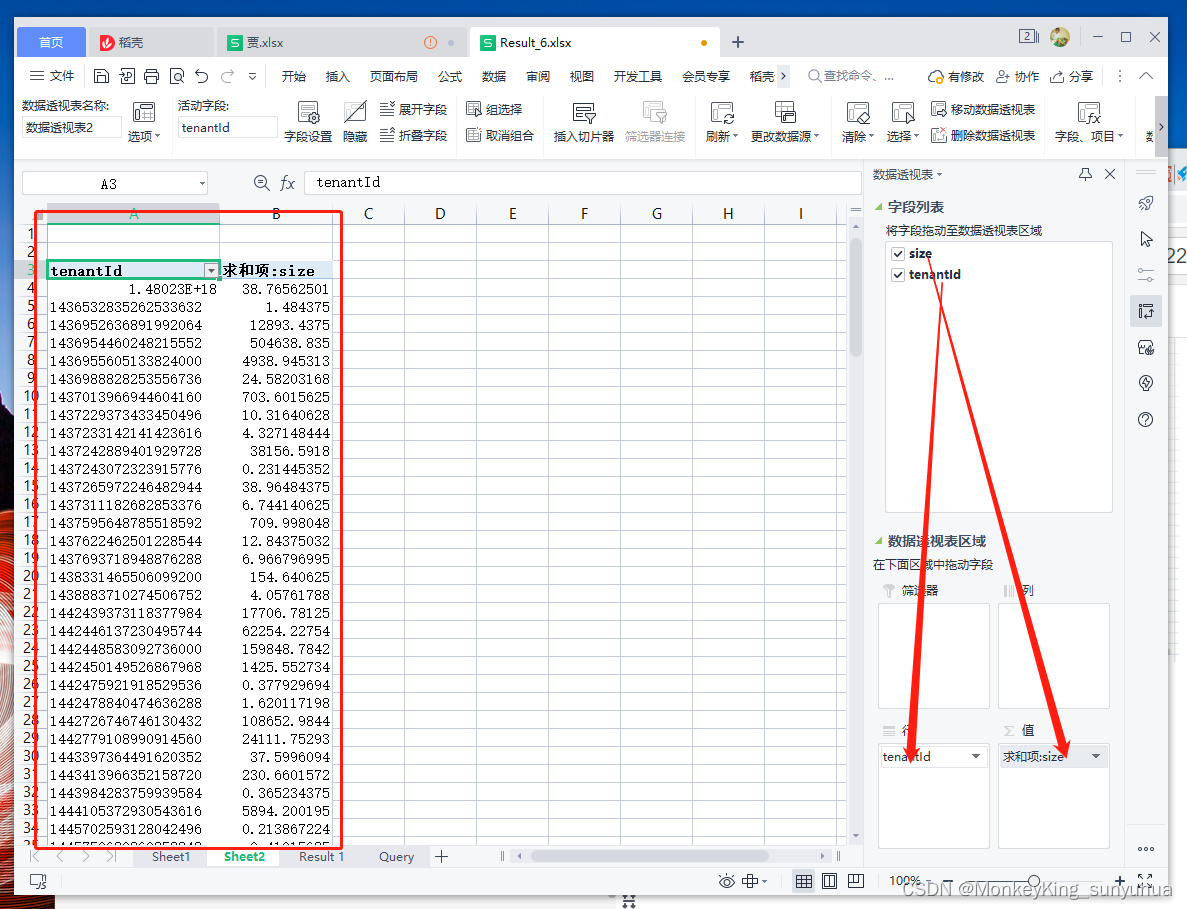Viewport: 1187px width, 909px height.
Task: Click the Save icon in quick toolbar
Action: point(101,76)
